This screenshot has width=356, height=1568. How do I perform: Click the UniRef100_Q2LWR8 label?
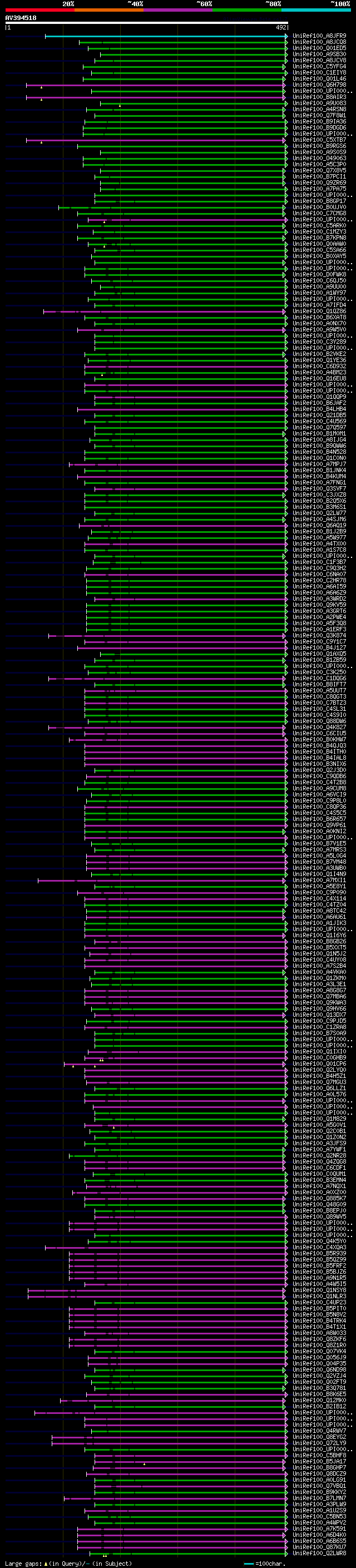(x=319, y=1553)
